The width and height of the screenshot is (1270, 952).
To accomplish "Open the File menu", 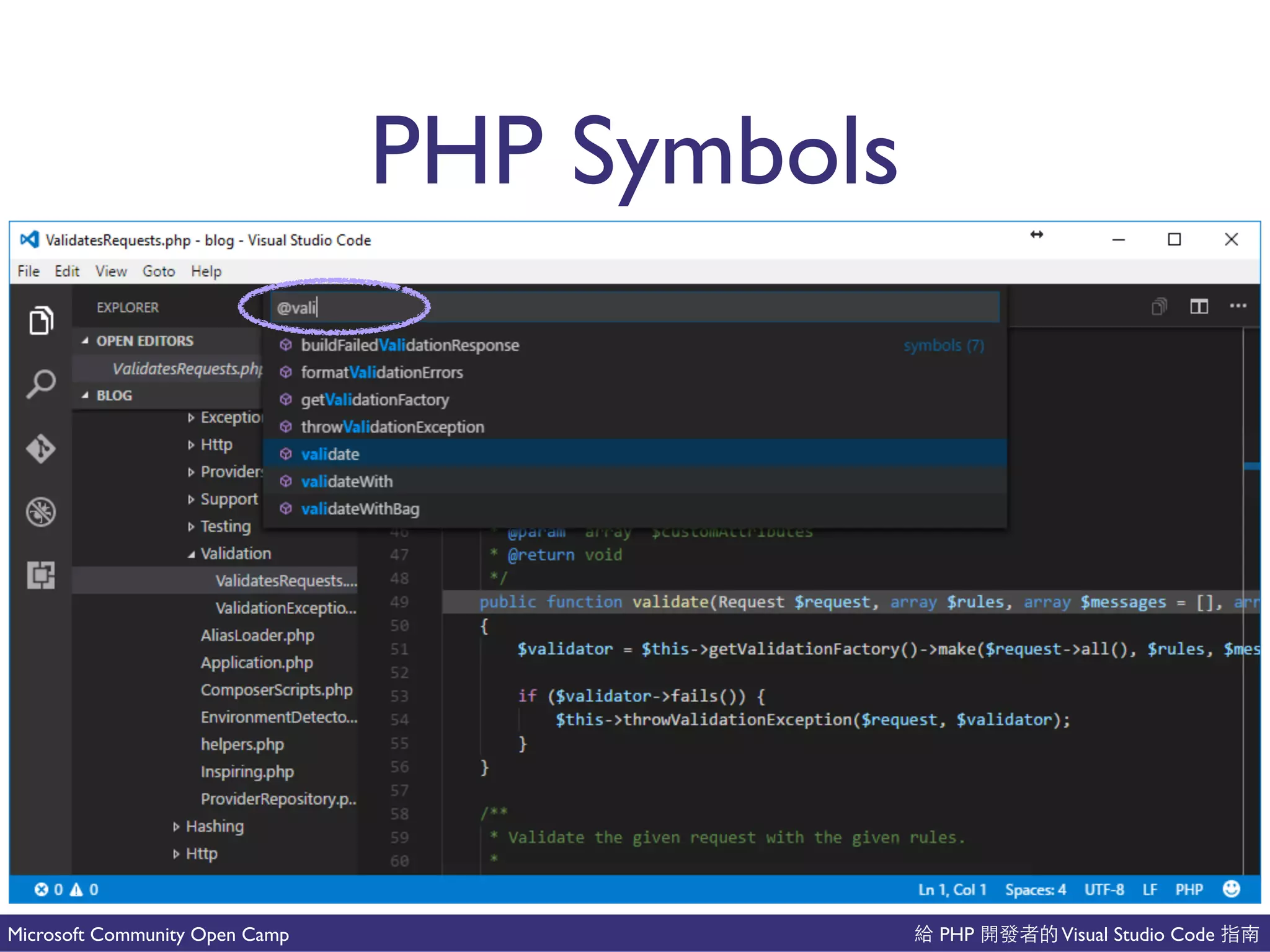I will (29, 271).
